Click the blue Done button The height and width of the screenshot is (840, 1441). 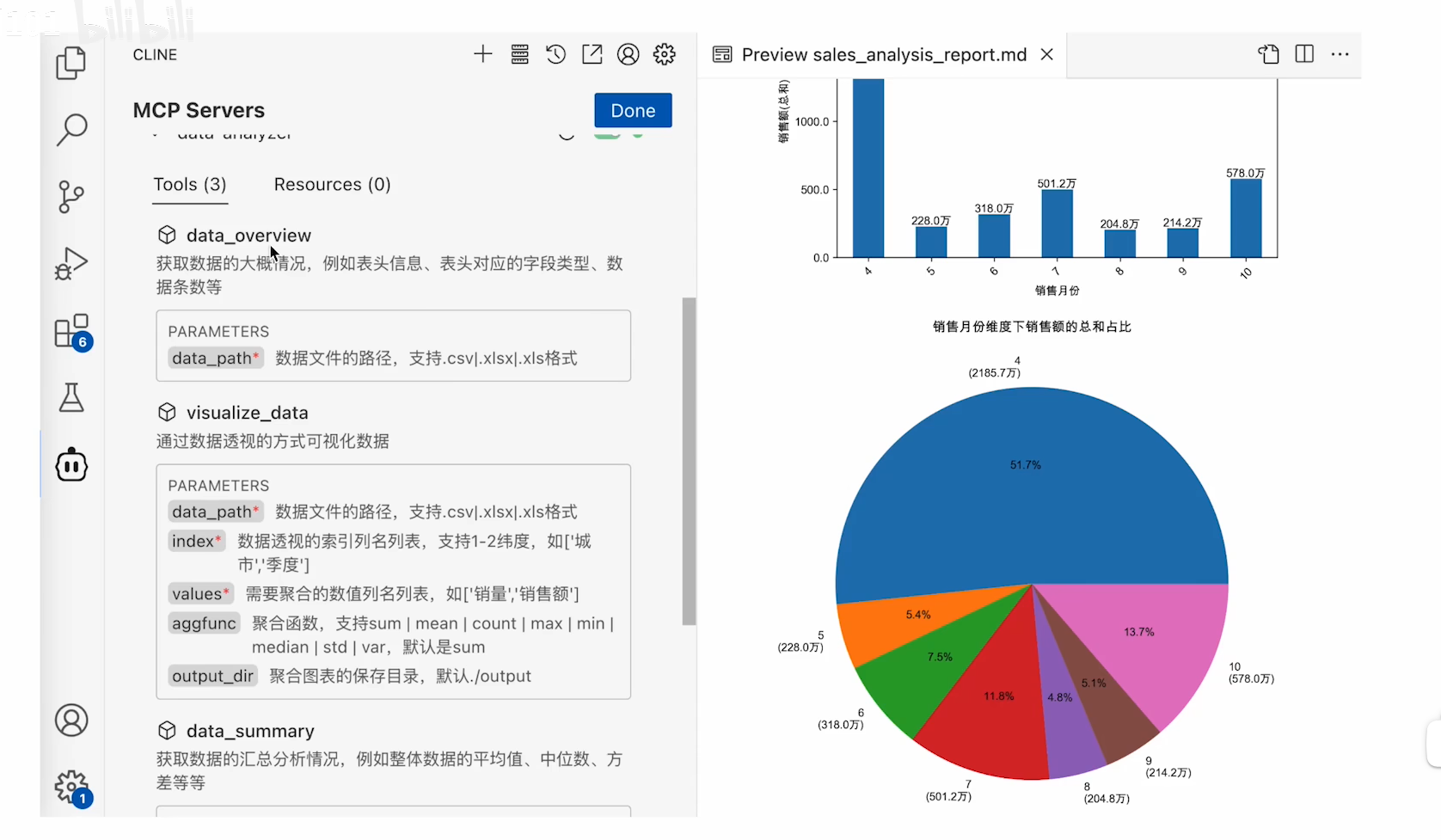[x=633, y=110]
